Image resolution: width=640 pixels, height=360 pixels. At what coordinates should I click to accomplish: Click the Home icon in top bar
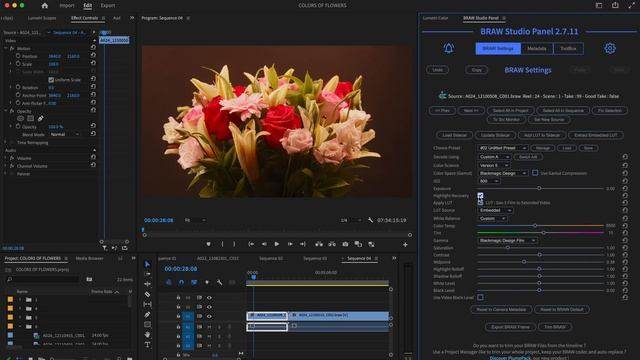(x=45, y=6)
